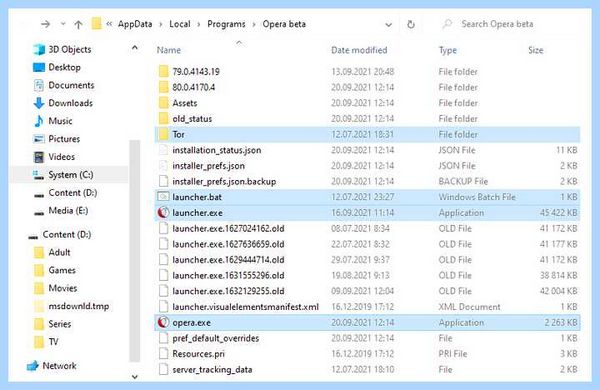The width and height of the screenshot is (600, 390).
Task: Select Content (D:) drive under This PC
Action: 72,193
